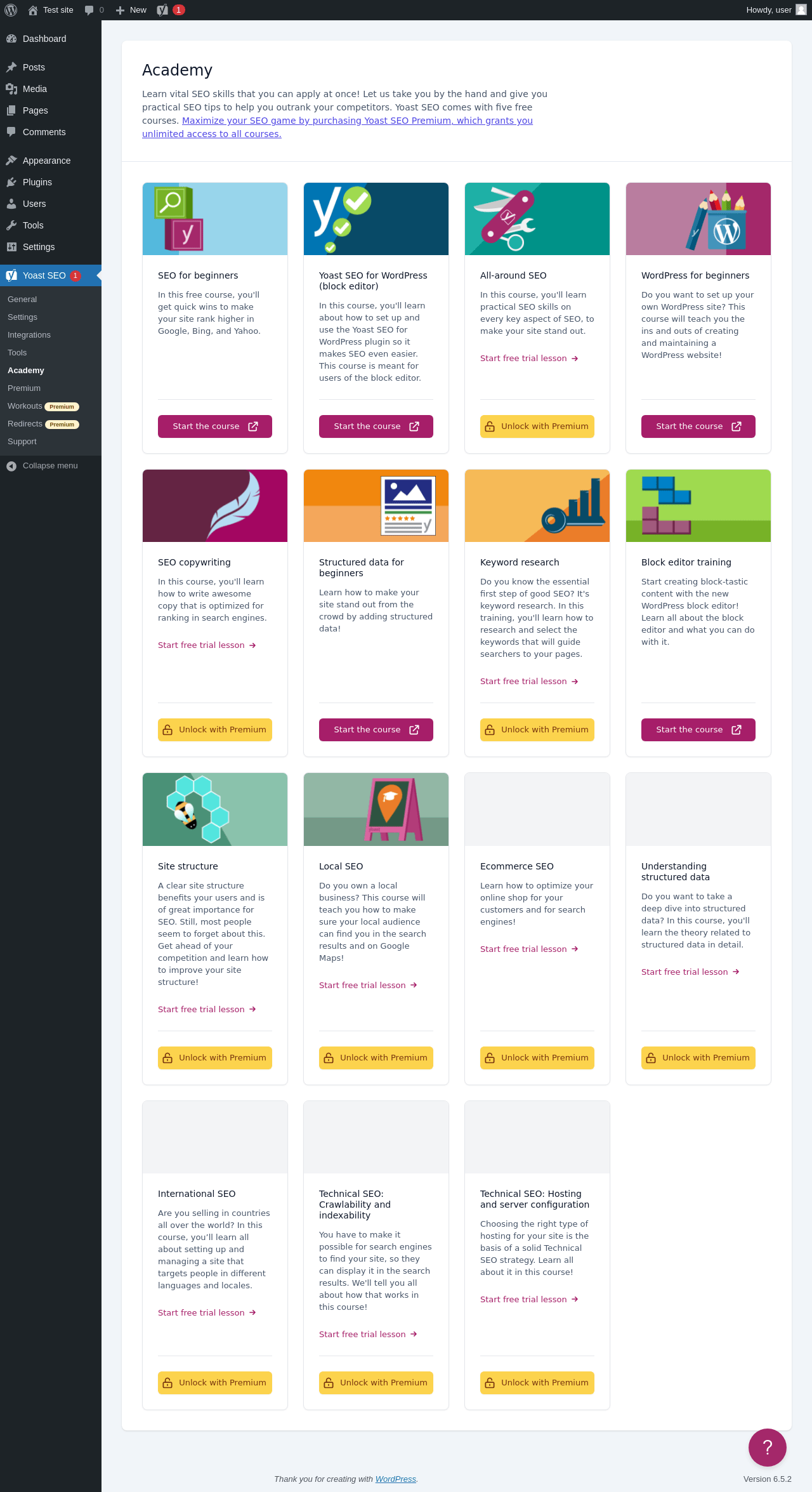Screen dimensions: 812x1492
Task: Unlock All-around SEO with Premium
Action: pyautogui.click(x=537, y=426)
